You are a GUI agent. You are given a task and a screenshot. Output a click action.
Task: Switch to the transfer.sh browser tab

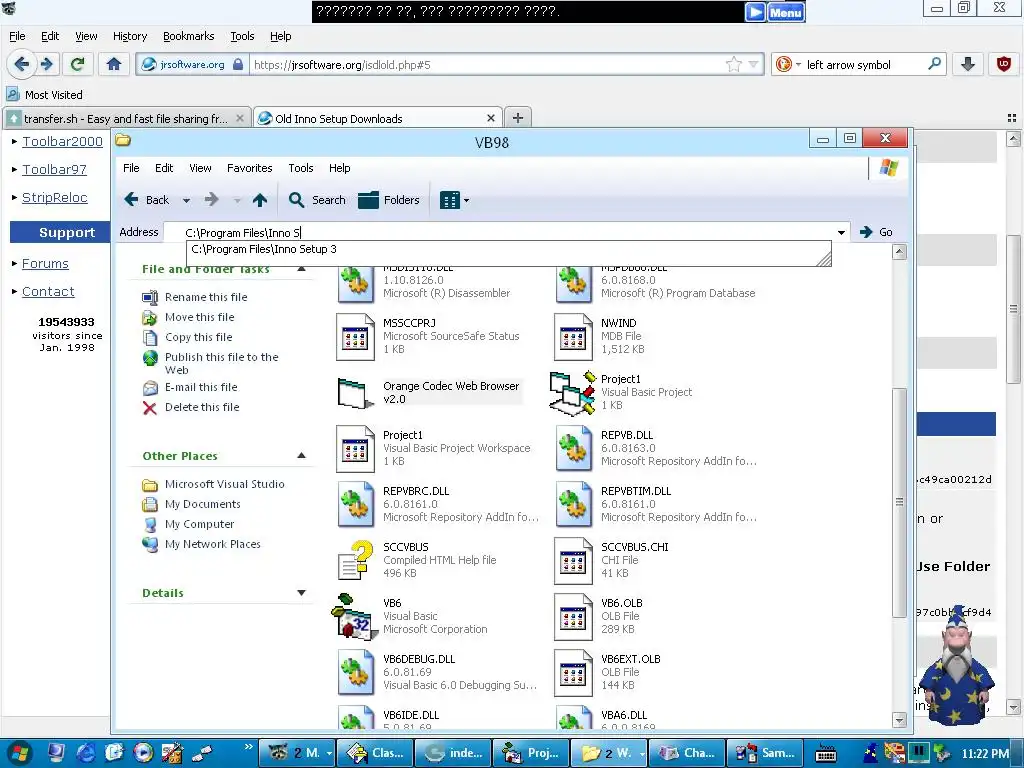pyautogui.click(x=126, y=118)
